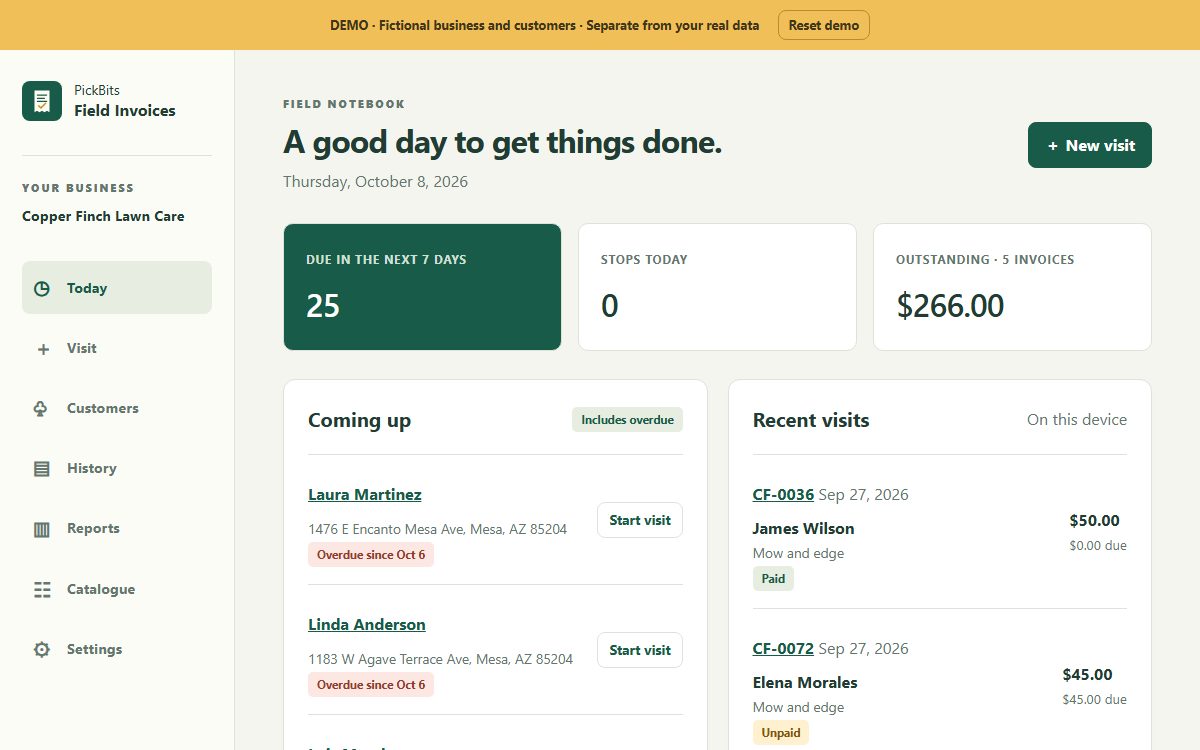
Task: Click the On this device label
Action: click(1077, 420)
